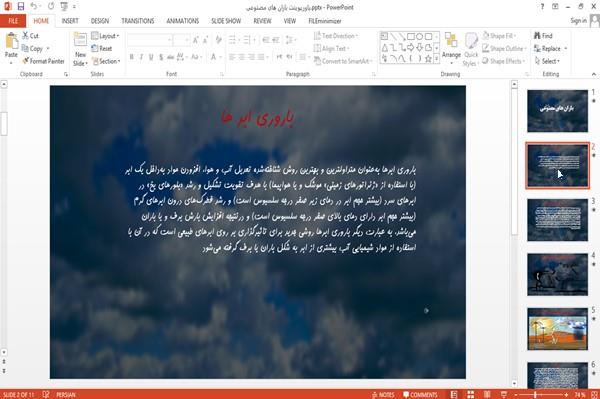
Task: Toggle Underline formatting
Action: point(151,57)
